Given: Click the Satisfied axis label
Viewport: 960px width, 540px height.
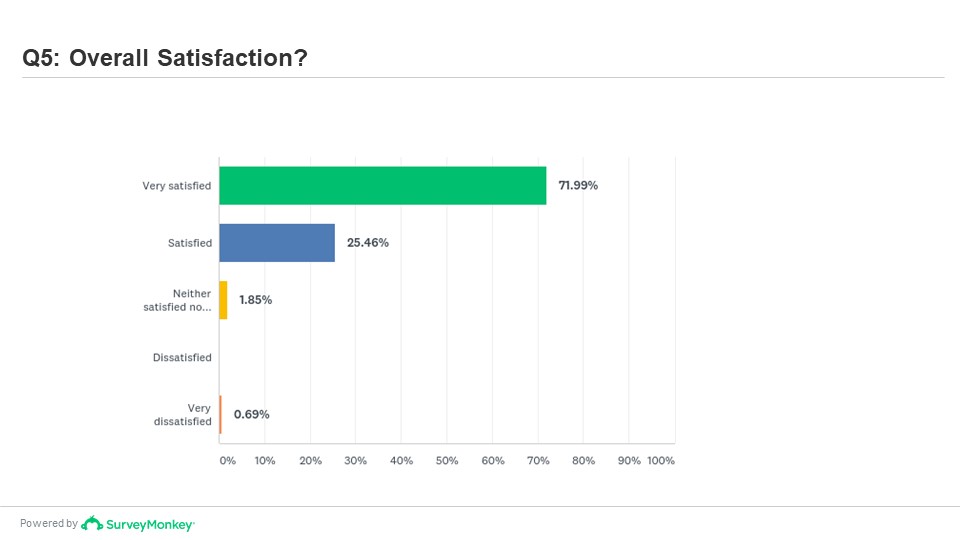Looking at the screenshot, I should 190,243.
